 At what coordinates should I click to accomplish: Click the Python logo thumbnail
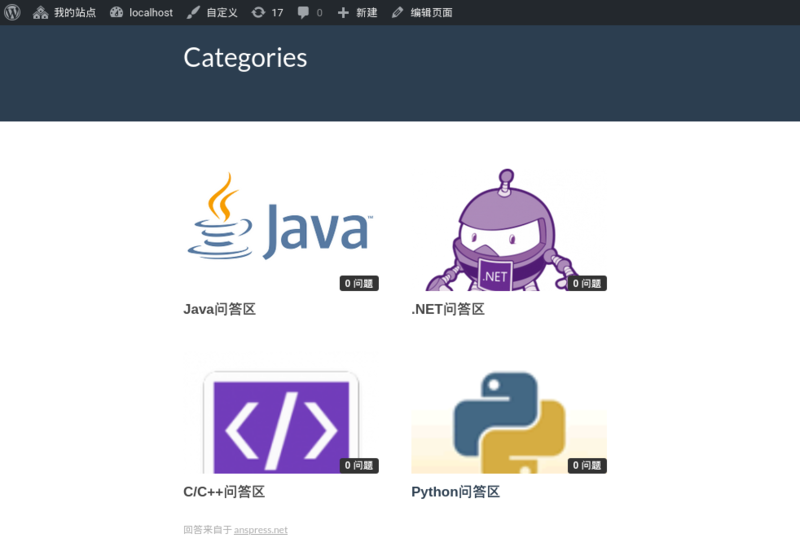point(509,412)
